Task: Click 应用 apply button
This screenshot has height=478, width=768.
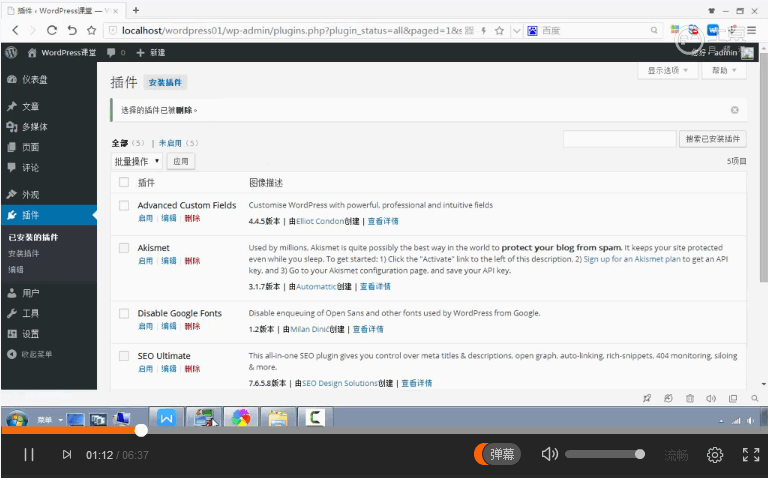Action: point(181,161)
